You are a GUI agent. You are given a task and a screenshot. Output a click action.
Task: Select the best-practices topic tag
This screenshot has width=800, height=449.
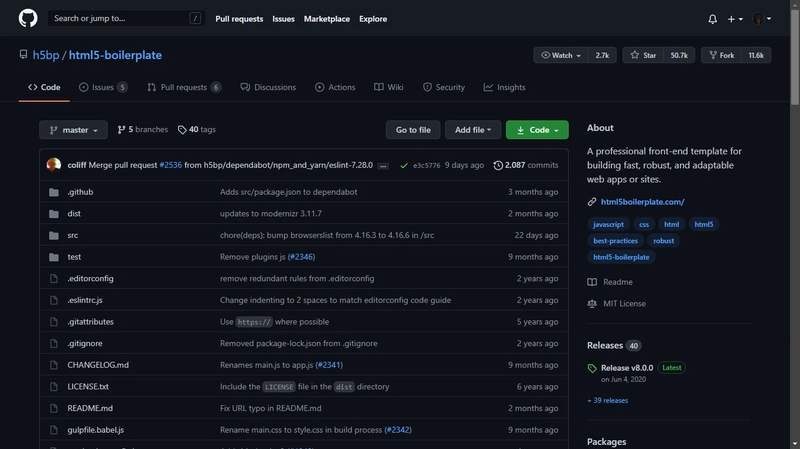[x=615, y=240]
